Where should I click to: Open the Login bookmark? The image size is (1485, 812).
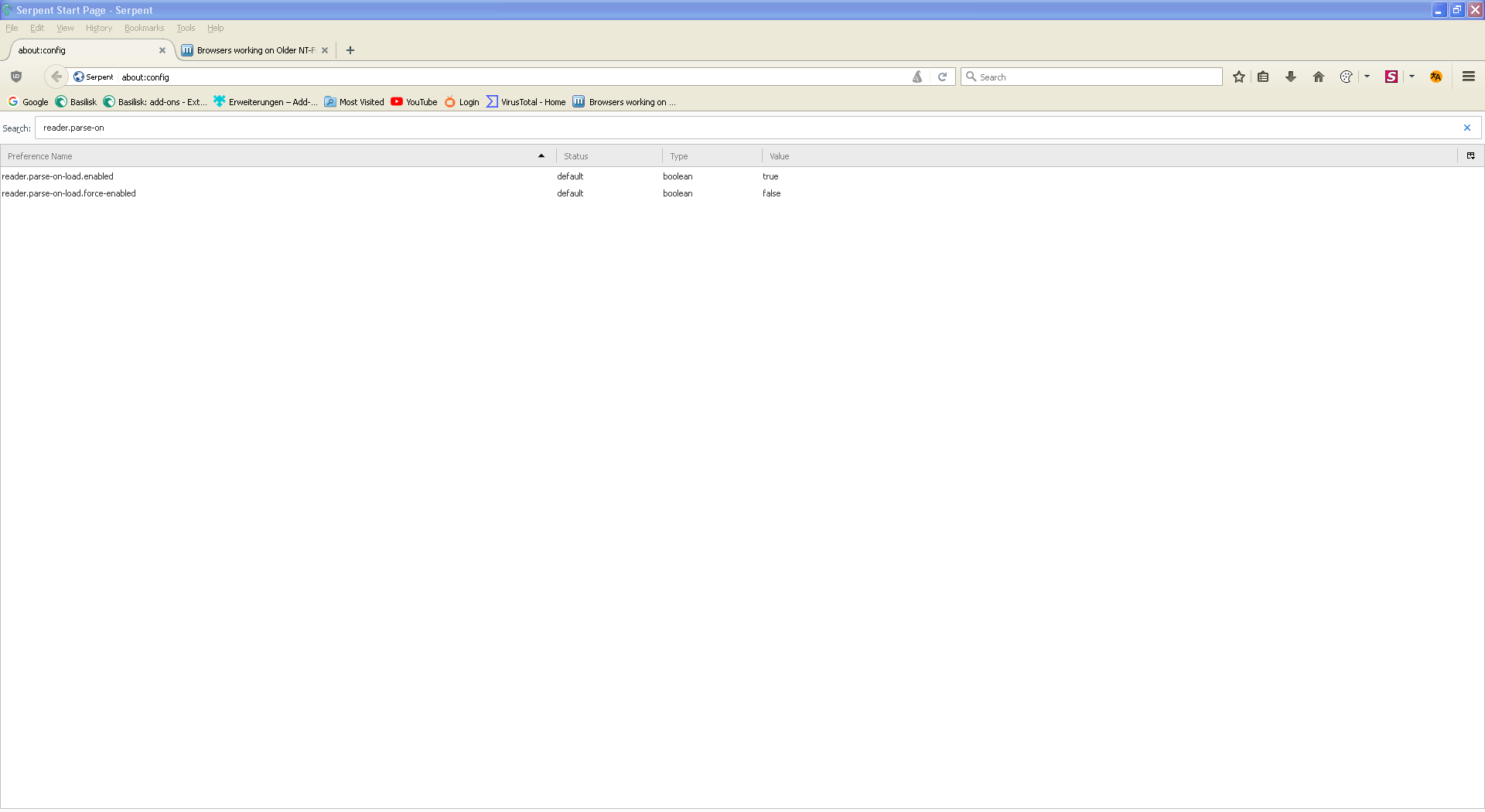point(462,102)
